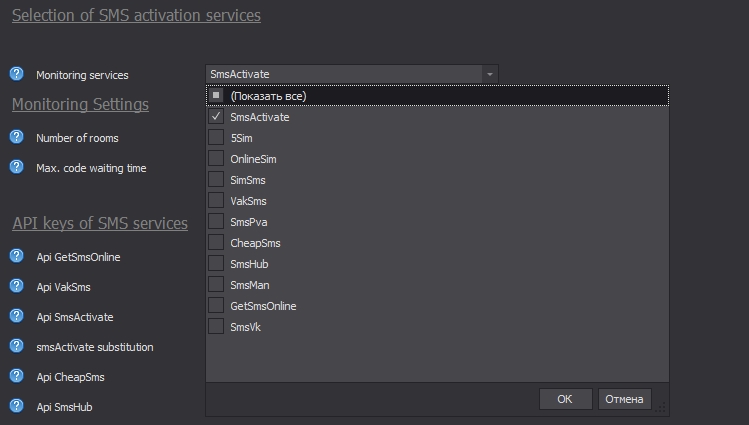Open help icon for Api CheapSms
This screenshot has width=749, height=425.
[16, 376]
